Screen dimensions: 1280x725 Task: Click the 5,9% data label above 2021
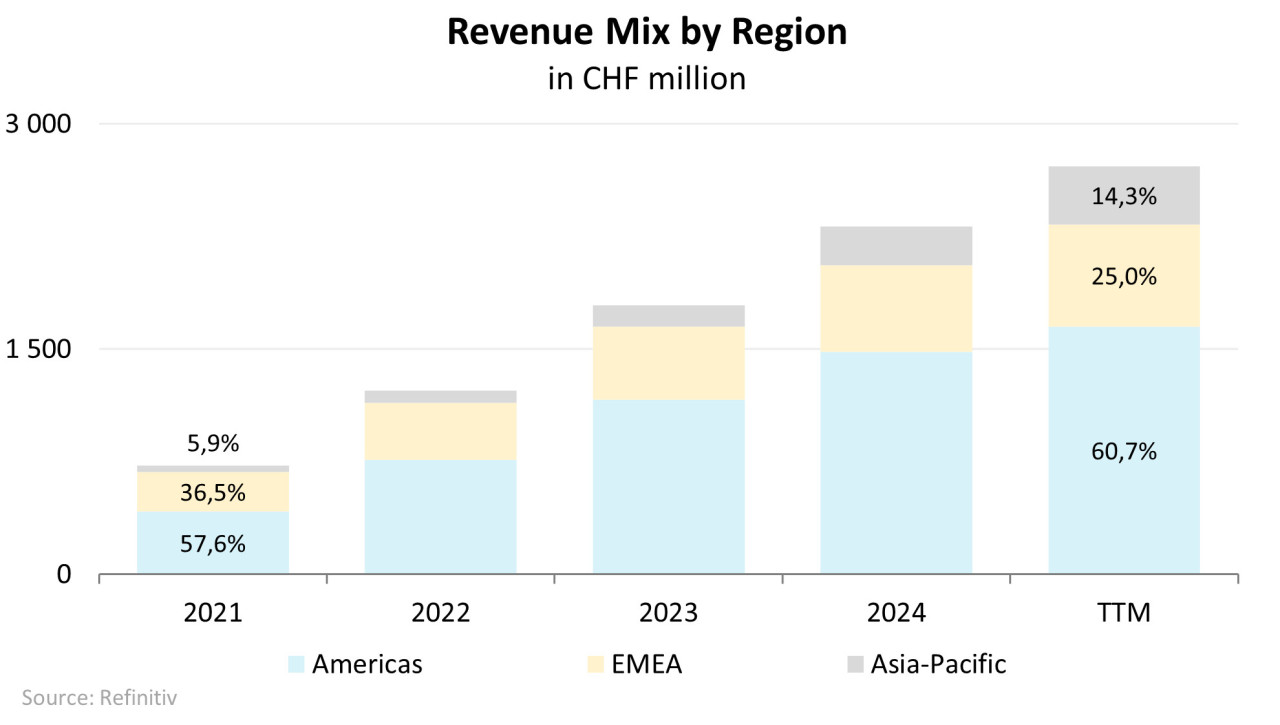pyautogui.click(x=213, y=443)
